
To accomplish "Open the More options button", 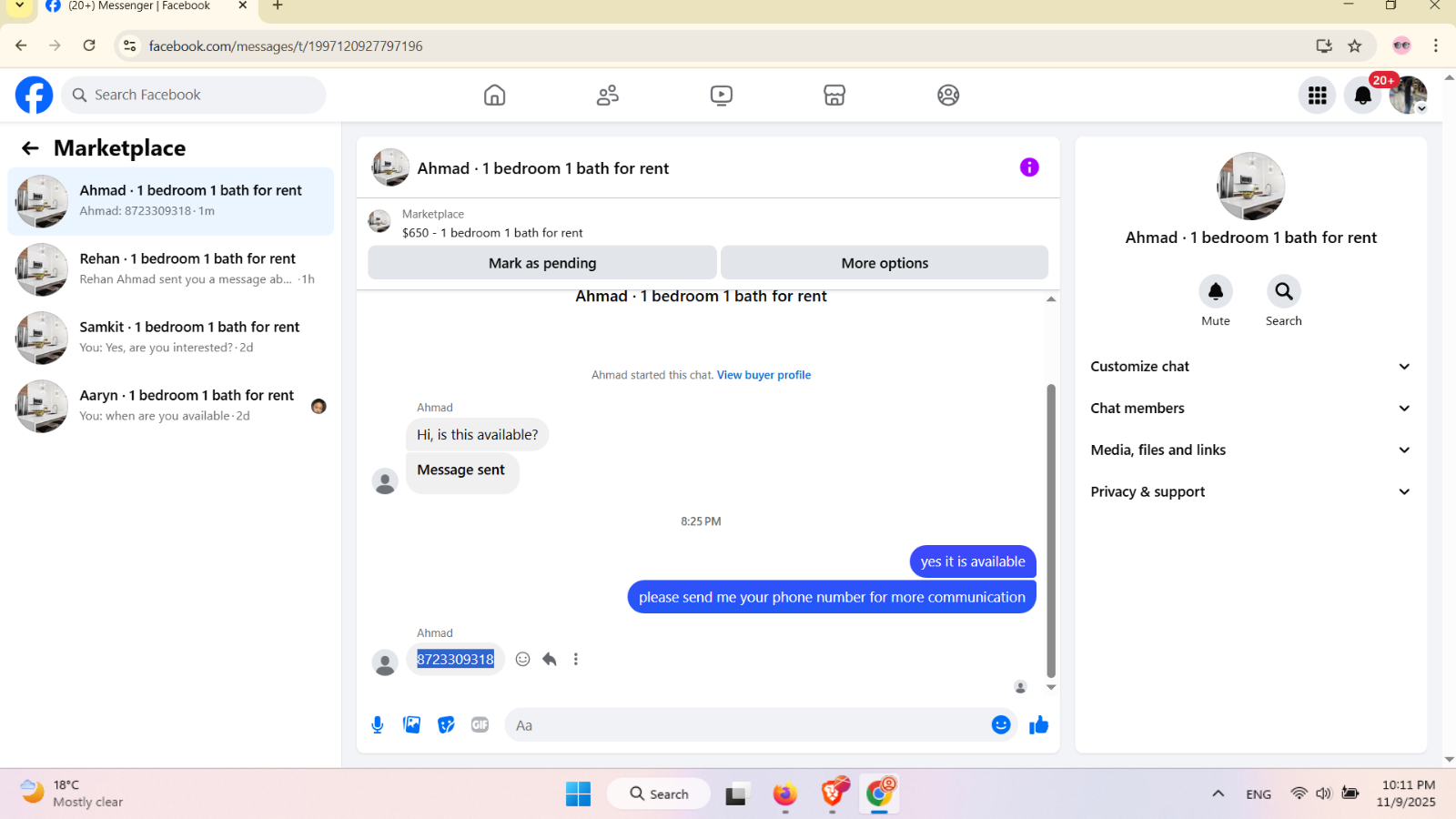I will click(885, 263).
